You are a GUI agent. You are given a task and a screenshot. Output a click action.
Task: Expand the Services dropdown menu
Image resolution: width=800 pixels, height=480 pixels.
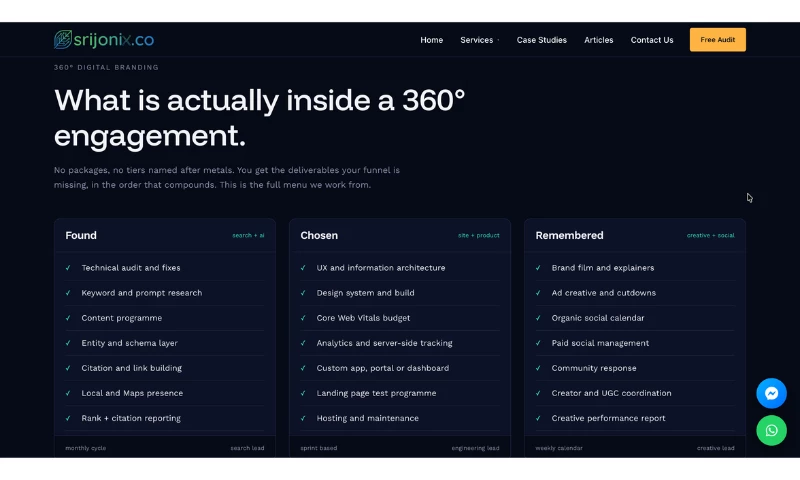click(x=480, y=40)
